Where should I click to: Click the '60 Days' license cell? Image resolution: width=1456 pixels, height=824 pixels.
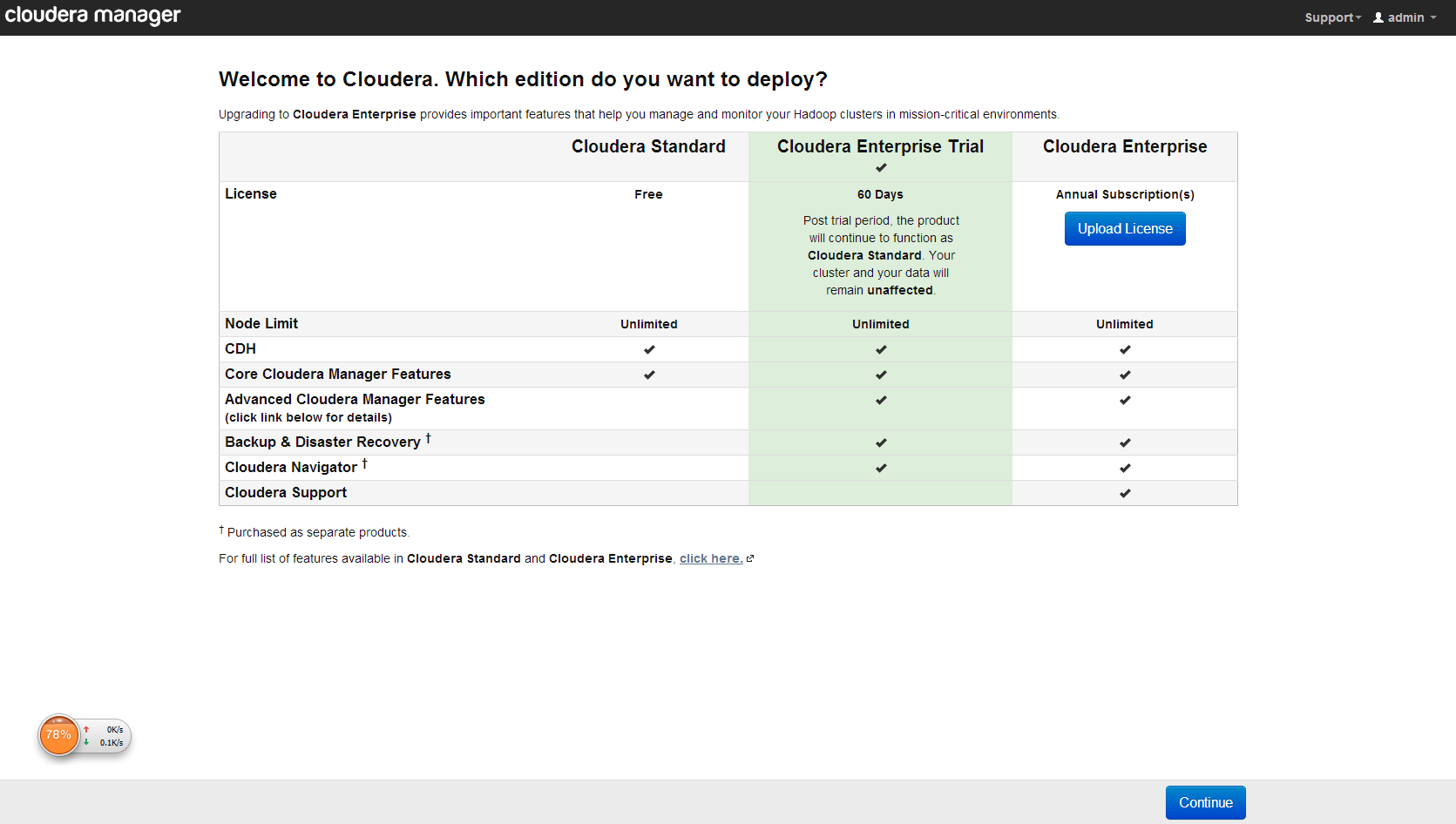click(880, 194)
